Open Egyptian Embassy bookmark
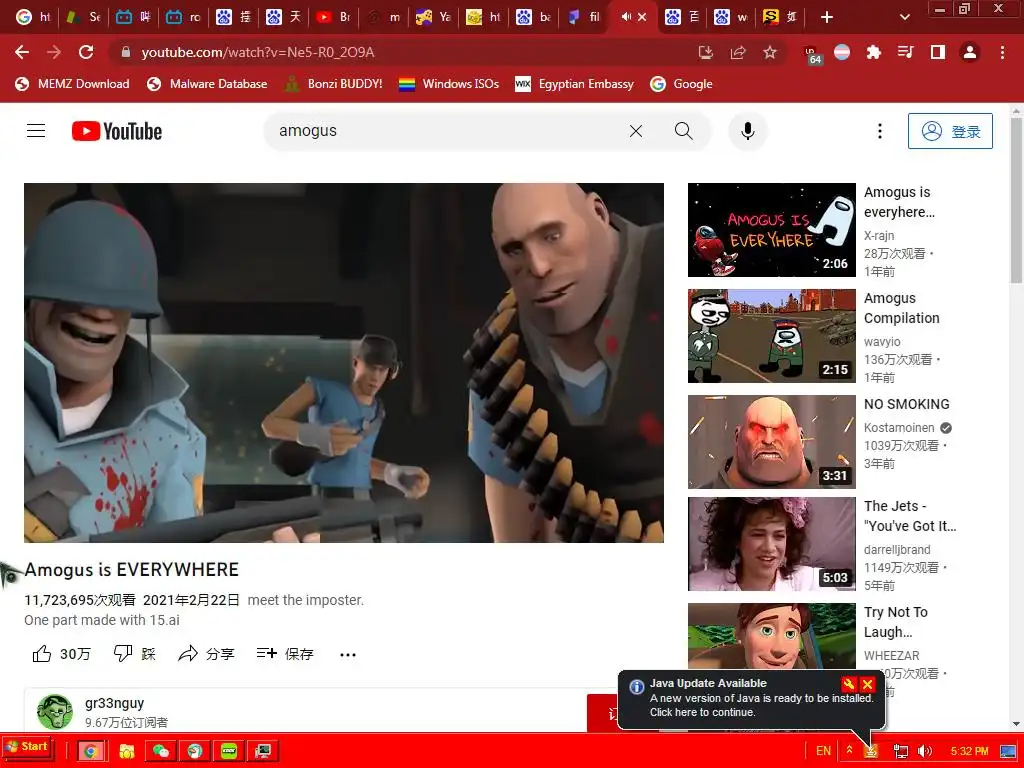The width and height of the screenshot is (1024, 768). [x=575, y=84]
